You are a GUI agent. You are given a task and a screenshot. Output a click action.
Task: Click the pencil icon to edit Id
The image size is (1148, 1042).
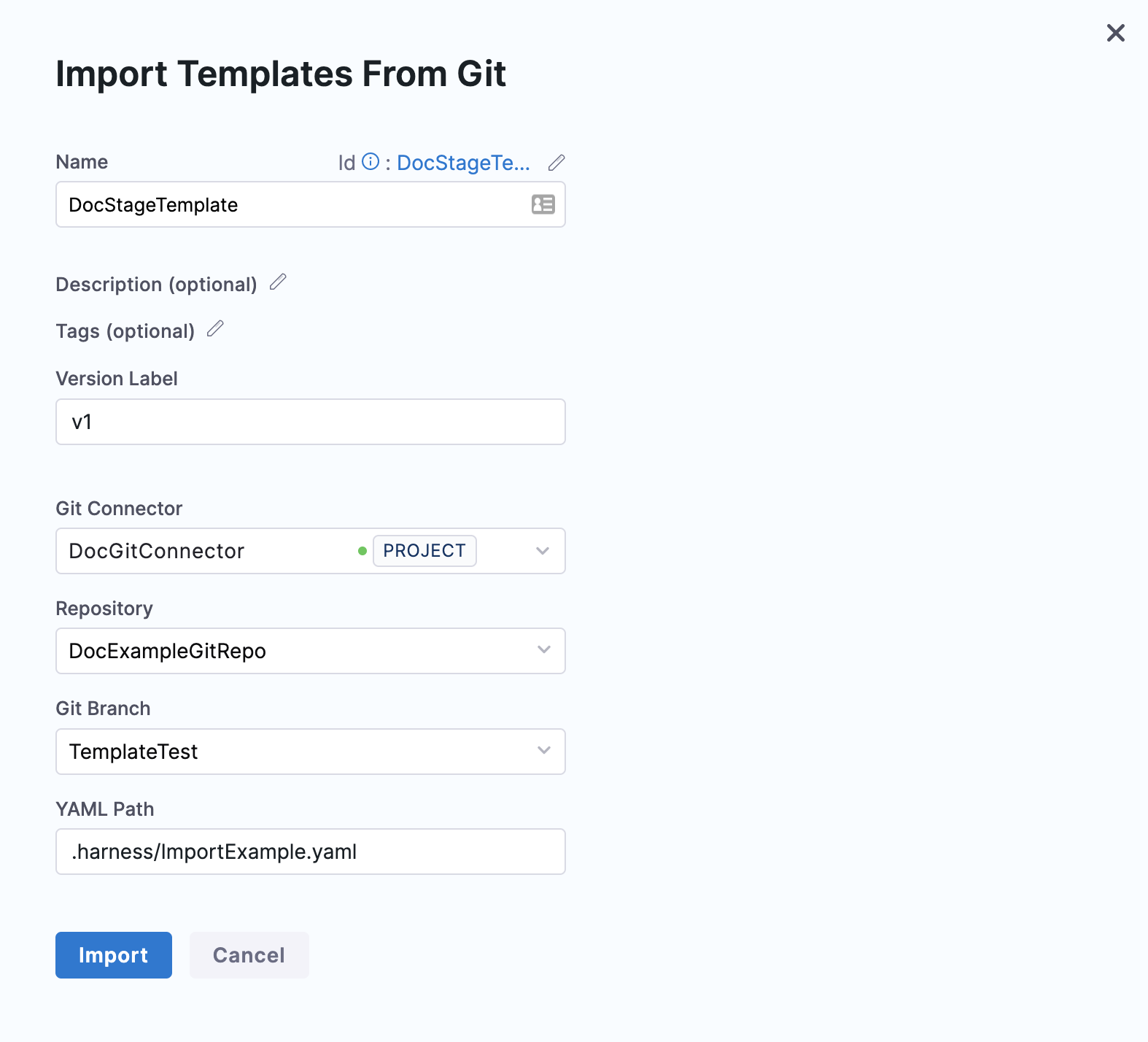point(556,163)
